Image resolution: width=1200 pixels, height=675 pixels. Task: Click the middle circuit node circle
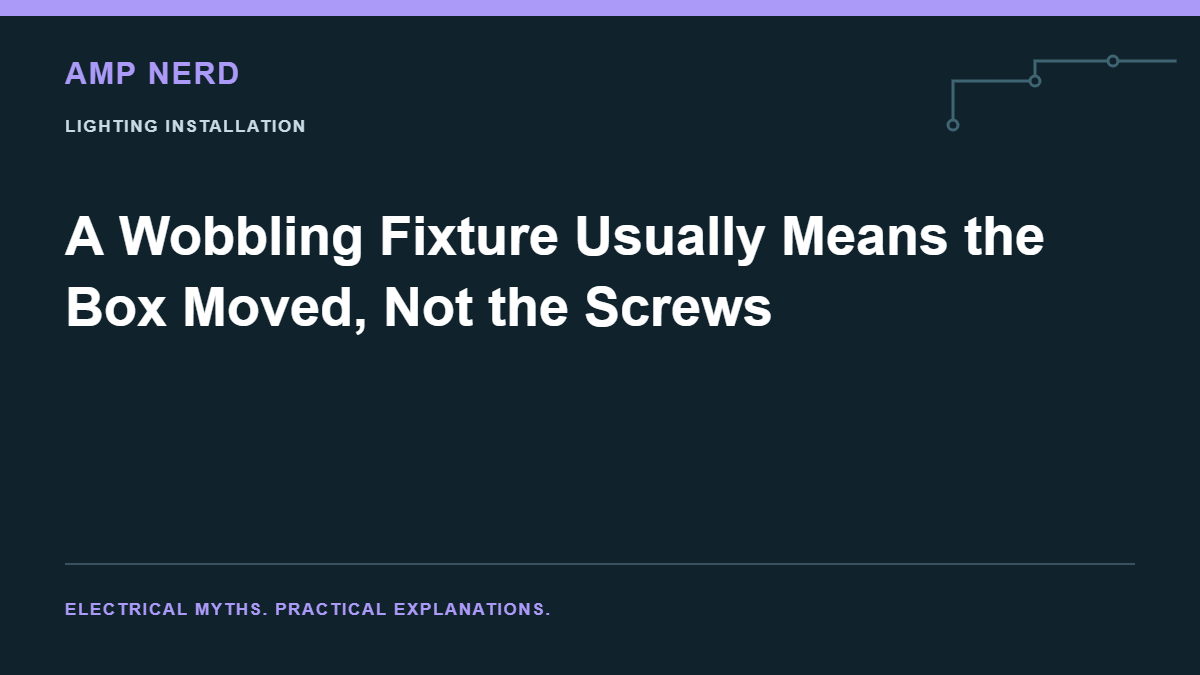[1035, 81]
